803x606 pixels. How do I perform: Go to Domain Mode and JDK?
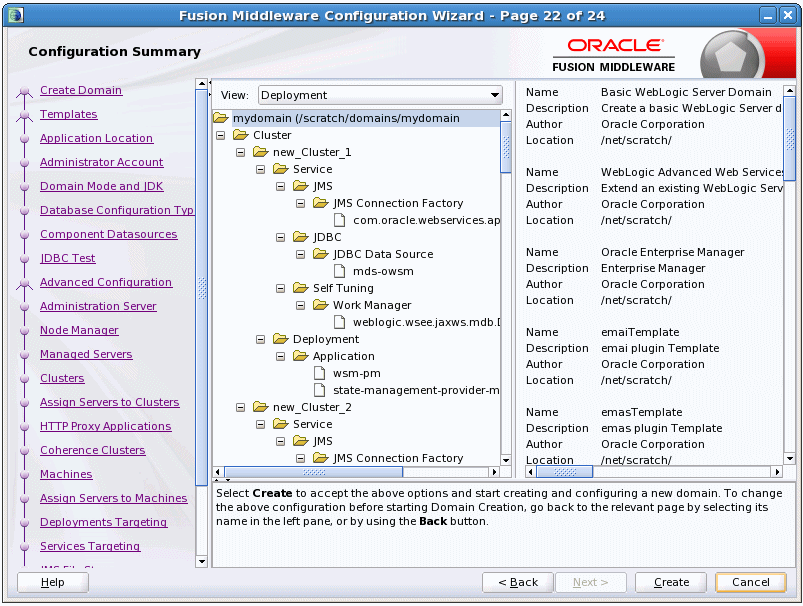pos(101,186)
